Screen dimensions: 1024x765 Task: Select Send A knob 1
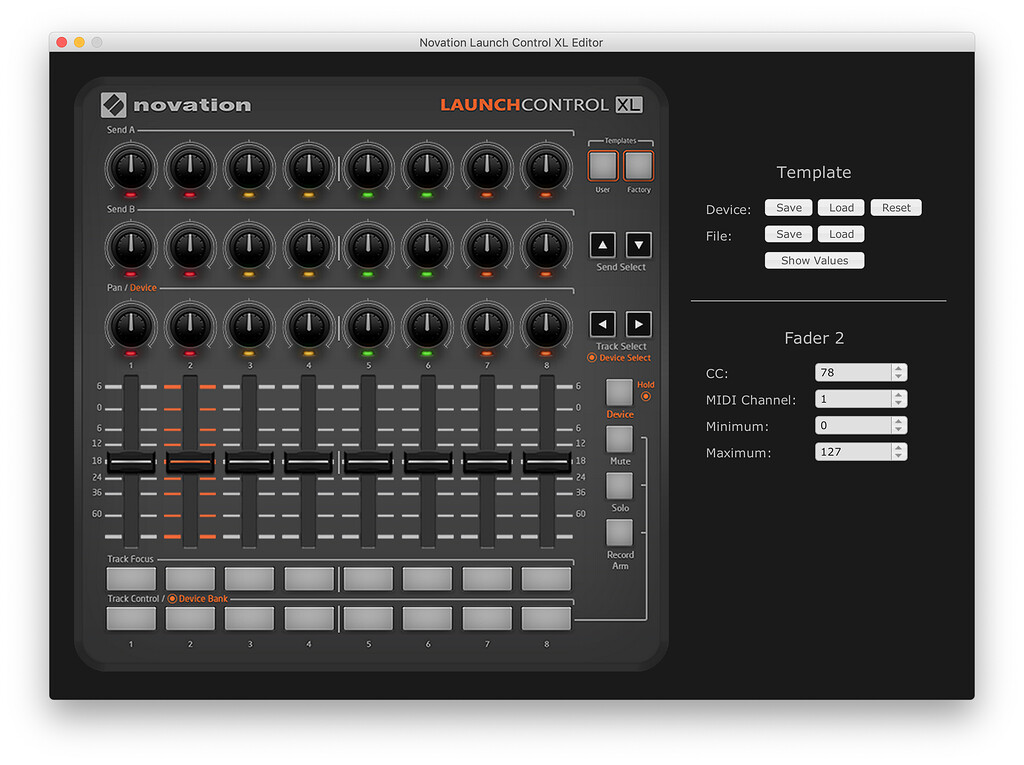pos(131,167)
